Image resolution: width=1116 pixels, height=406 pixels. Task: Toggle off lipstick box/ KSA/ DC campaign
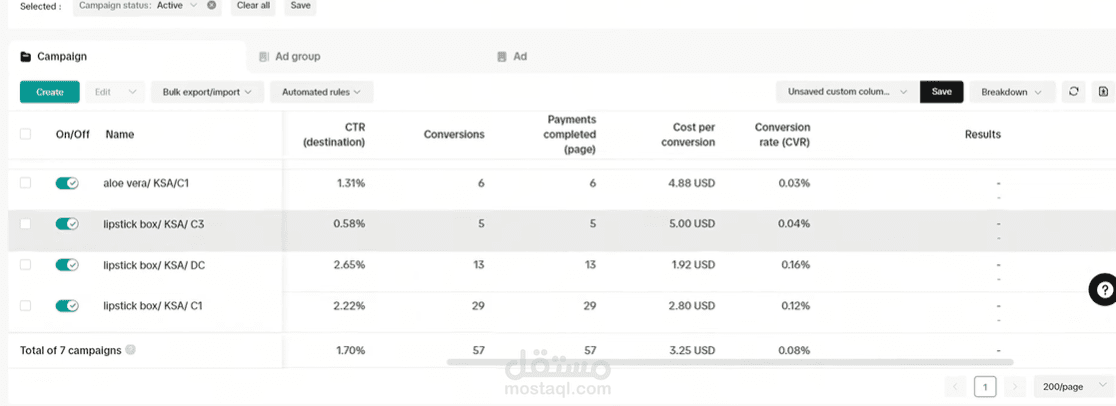click(67, 265)
